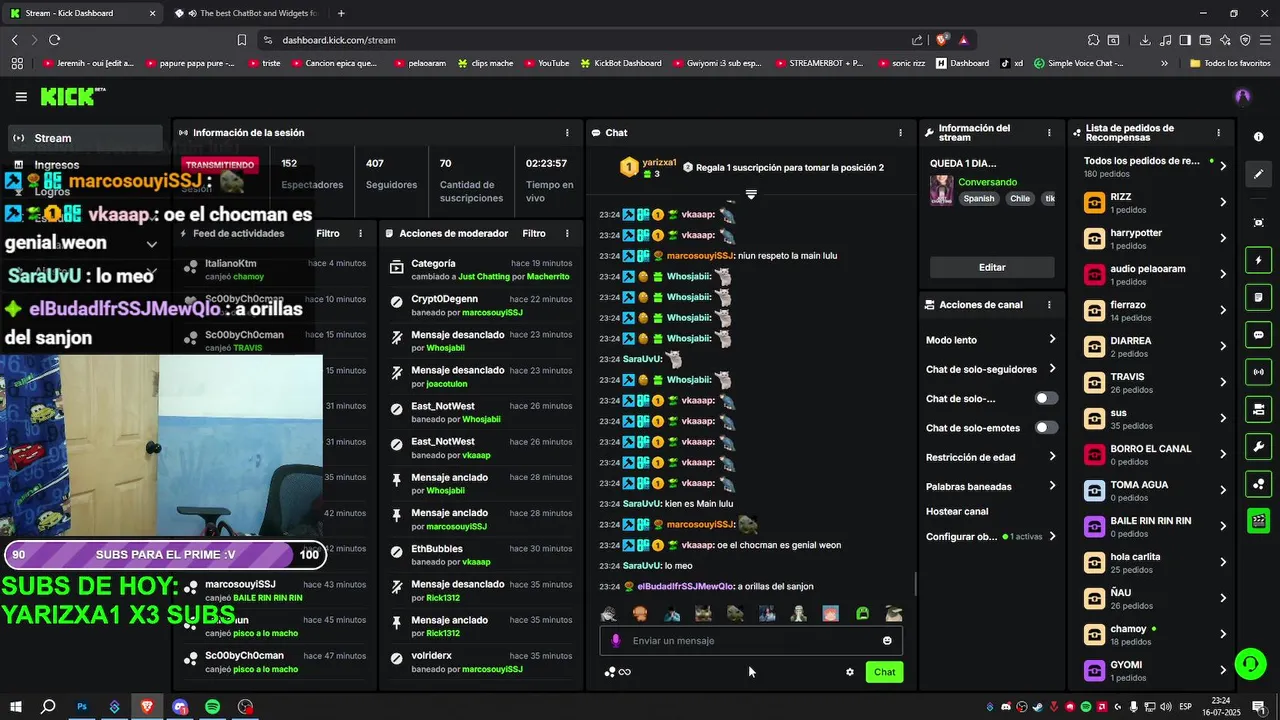Open the Filtro dropdown in Feed de actividades
This screenshot has width=1280, height=720.
[x=328, y=233]
